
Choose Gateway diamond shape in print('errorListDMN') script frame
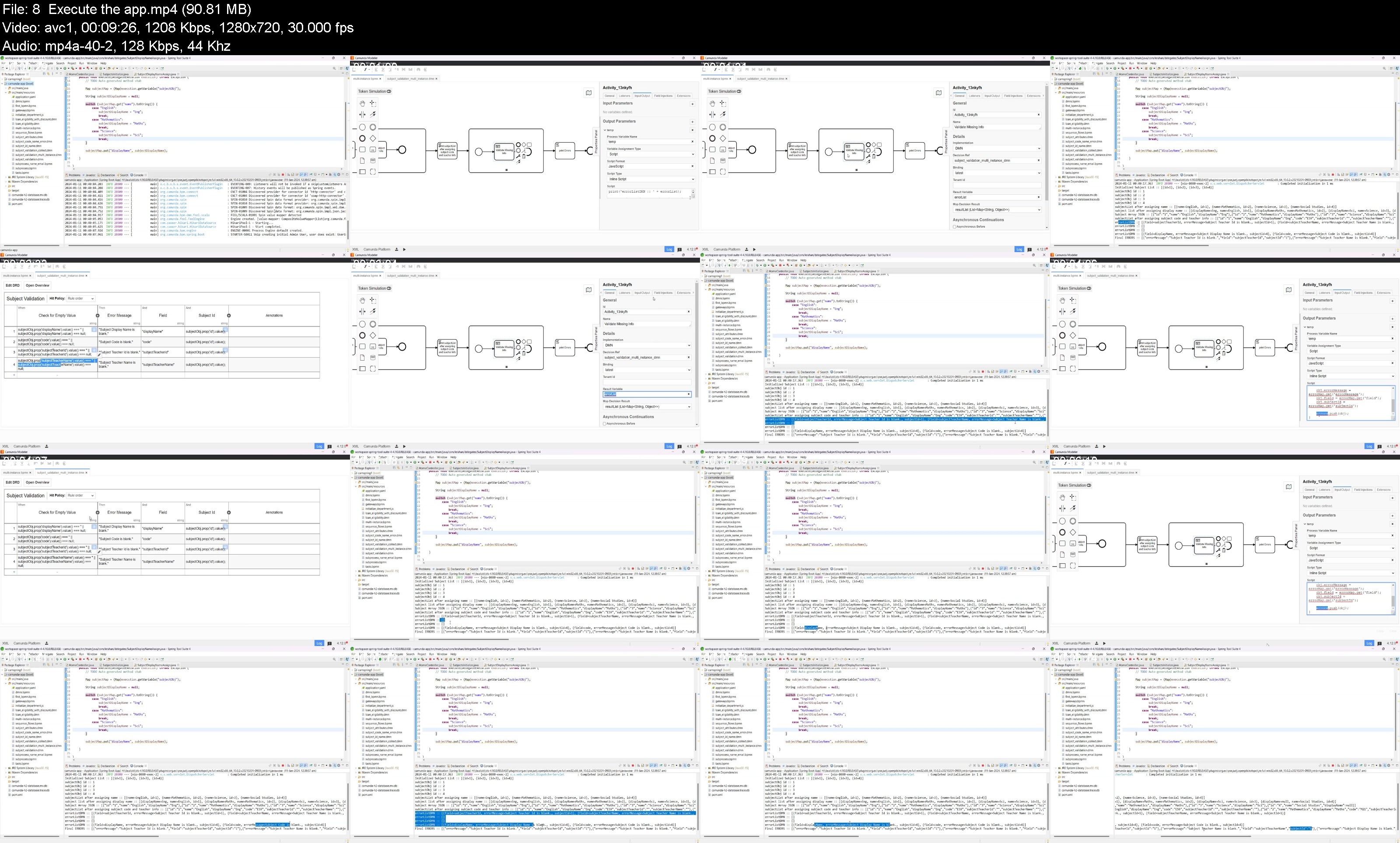[x=373, y=138]
